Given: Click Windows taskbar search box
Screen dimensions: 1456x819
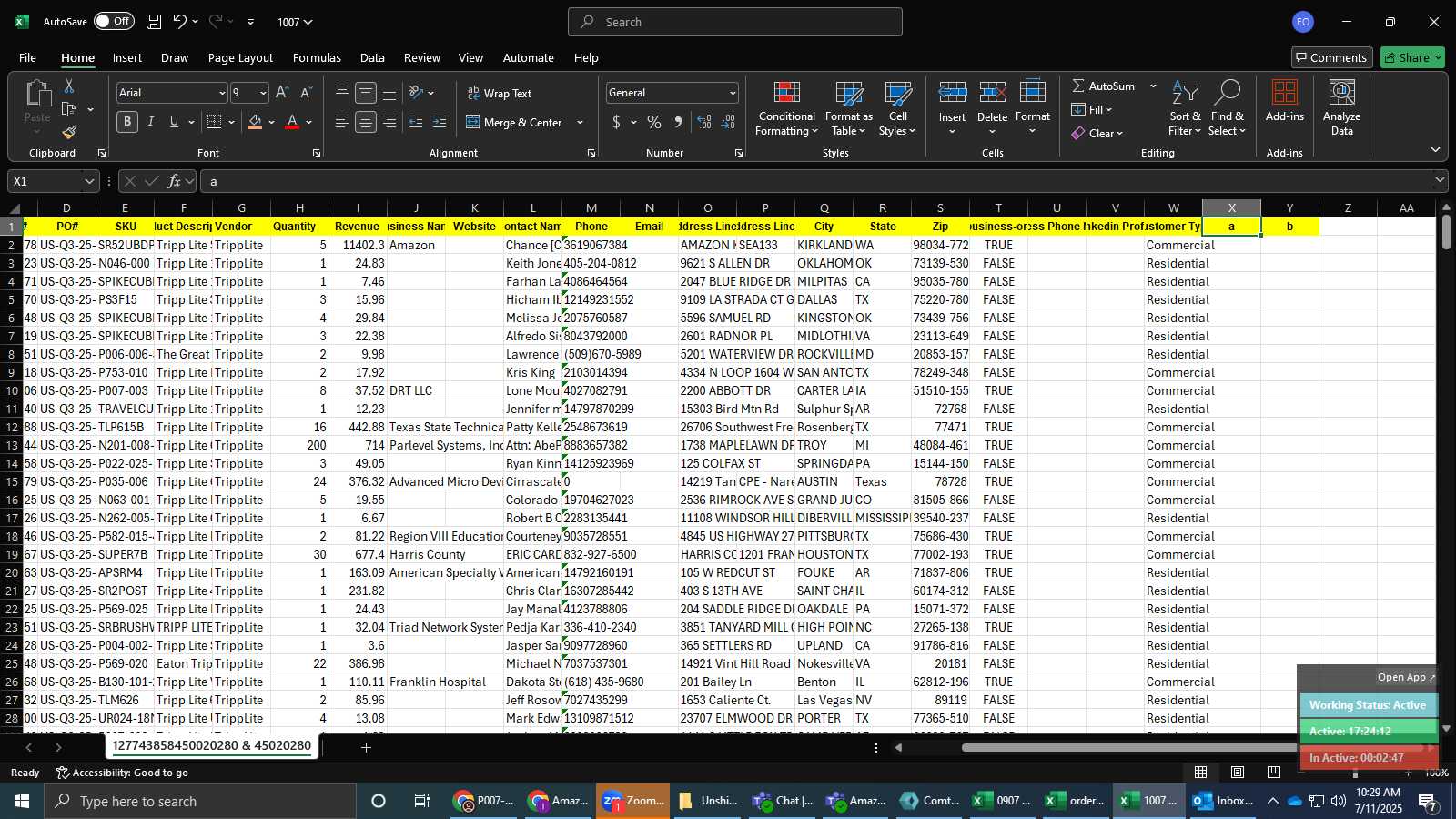Looking at the screenshot, I should [x=200, y=801].
